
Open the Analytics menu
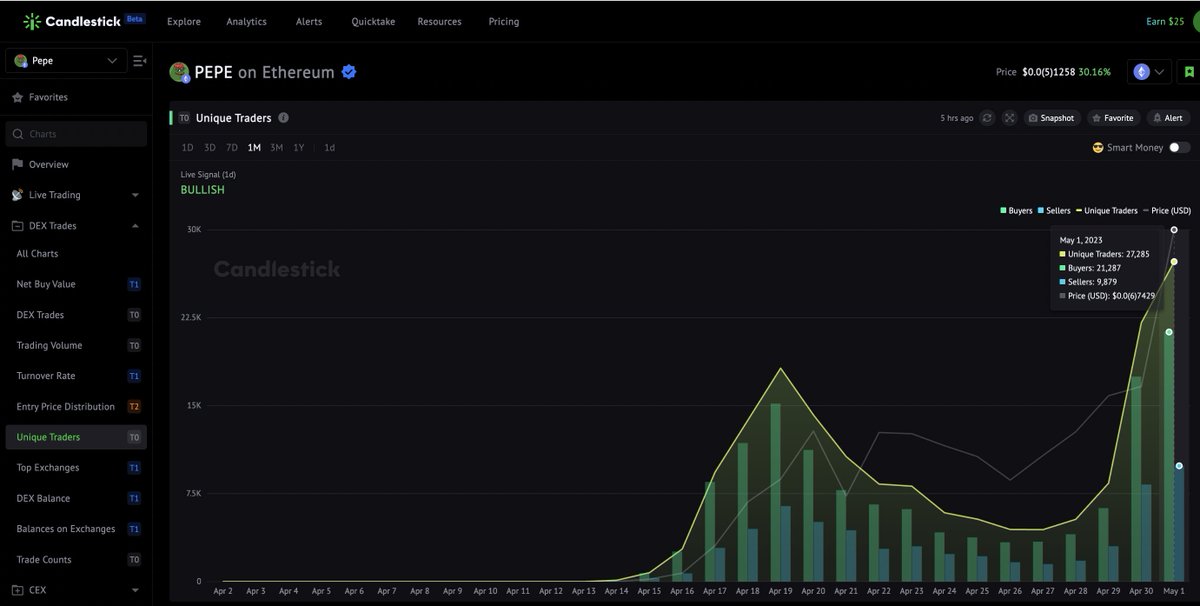coord(246,21)
